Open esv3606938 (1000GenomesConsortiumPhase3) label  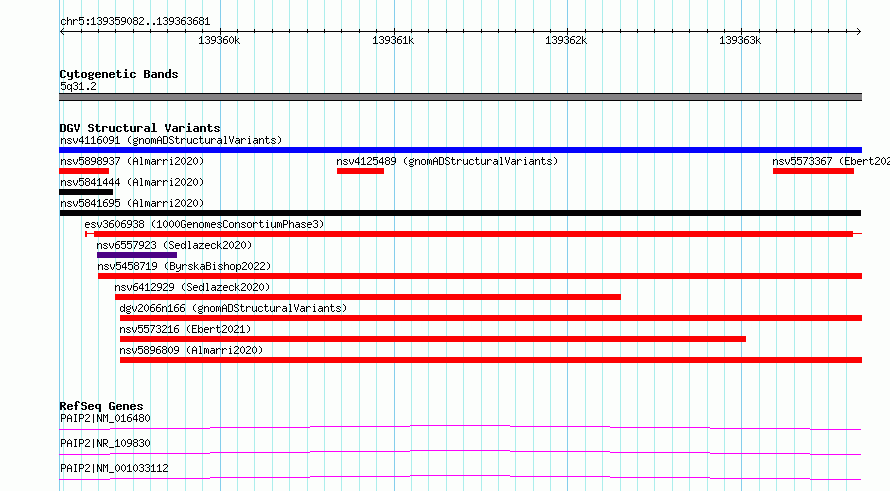coord(204,224)
